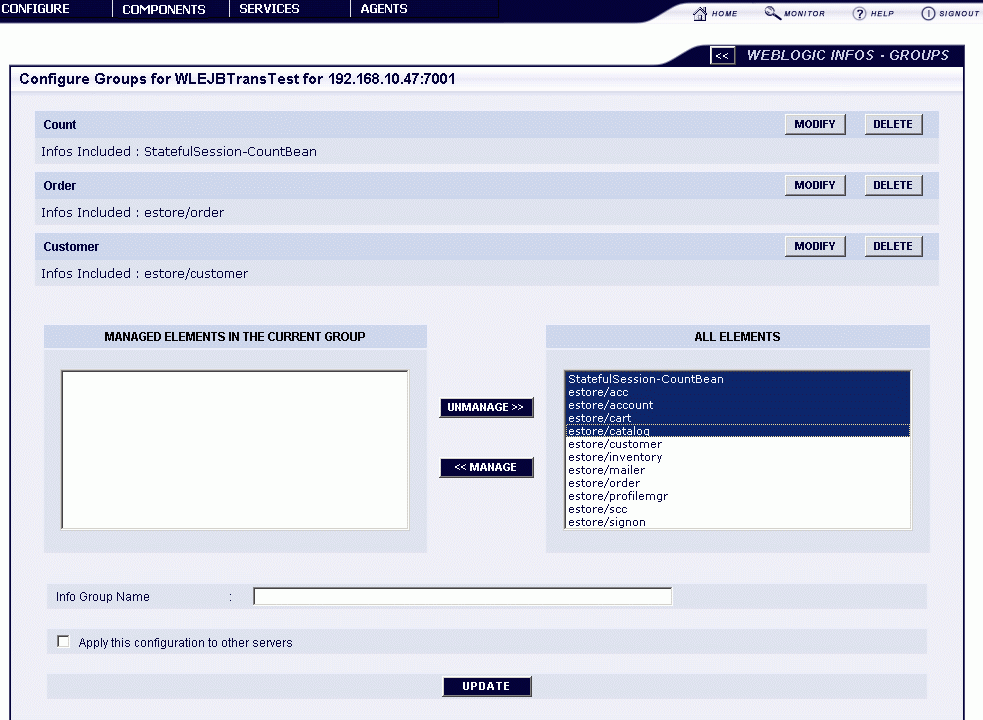The height and width of the screenshot is (720, 983).
Task: Enable Apply this configuration to other servers
Action: [x=63, y=642]
